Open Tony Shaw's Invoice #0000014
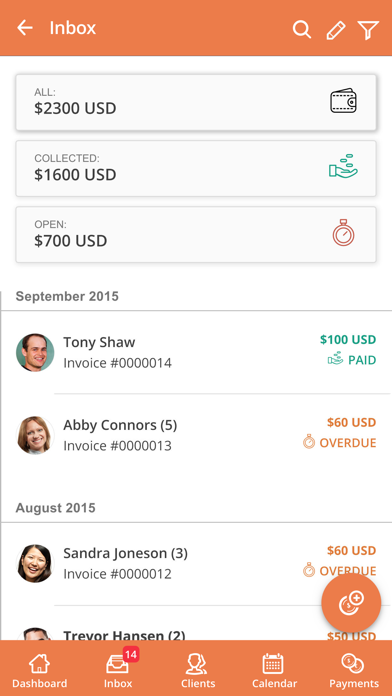Image resolution: width=392 pixels, height=696 pixels. tap(196, 352)
